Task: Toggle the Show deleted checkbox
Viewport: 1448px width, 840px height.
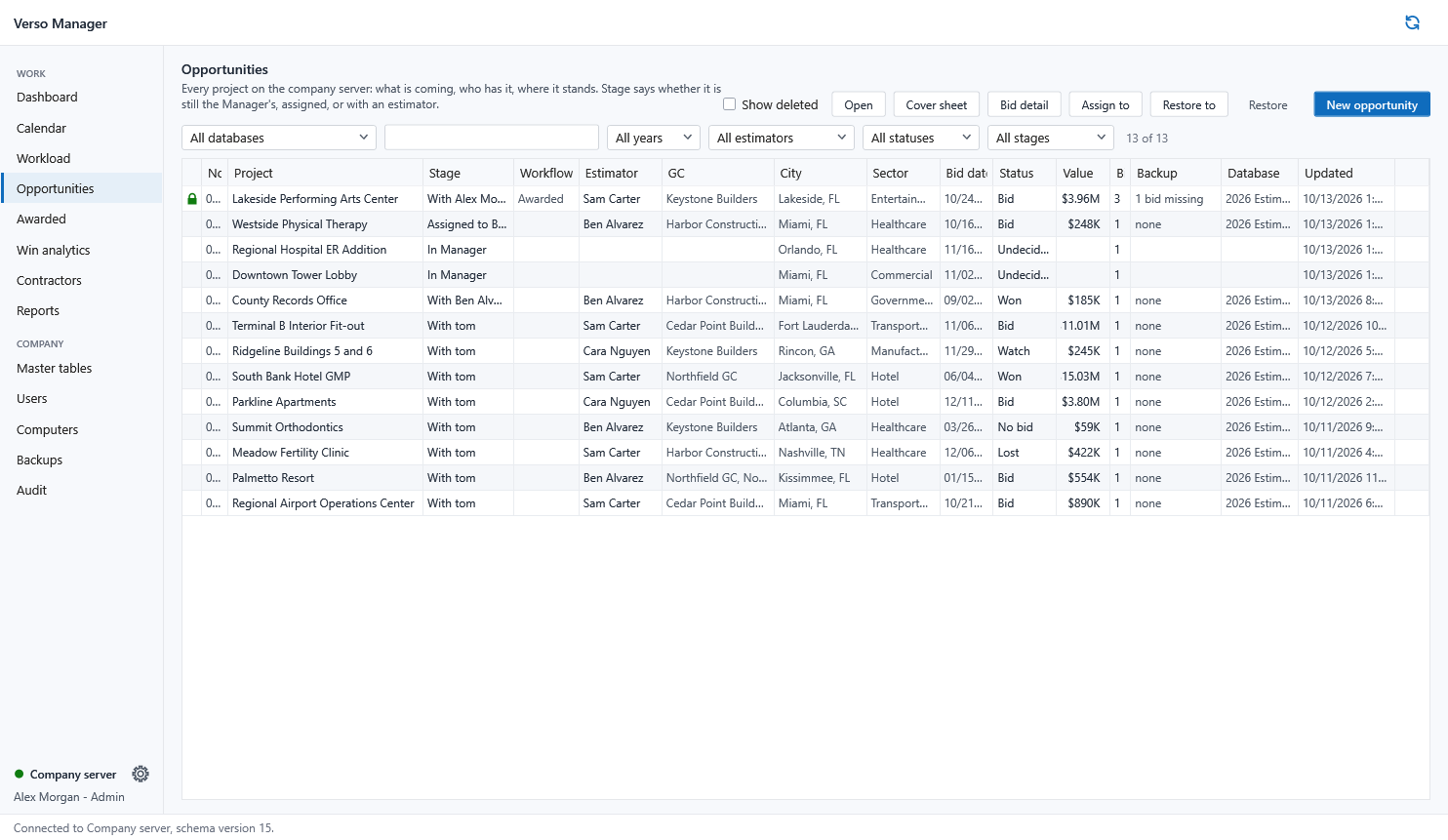Action: pos(729,104)
